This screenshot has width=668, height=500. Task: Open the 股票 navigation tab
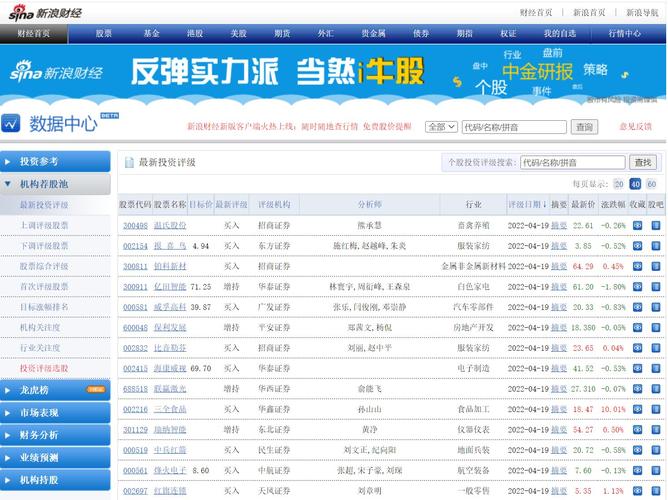tap(104, 34)
